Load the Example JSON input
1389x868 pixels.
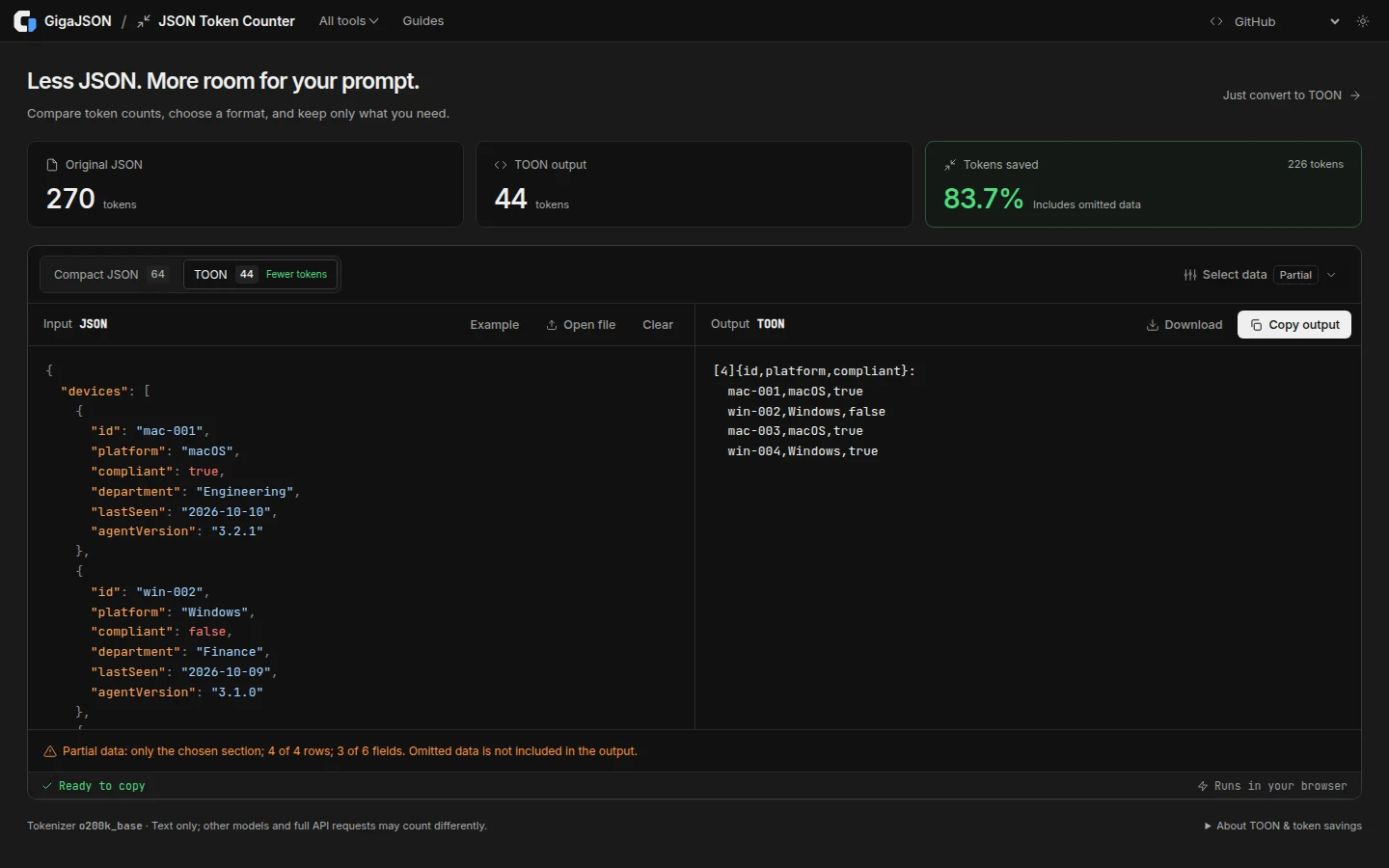(495, 325)
